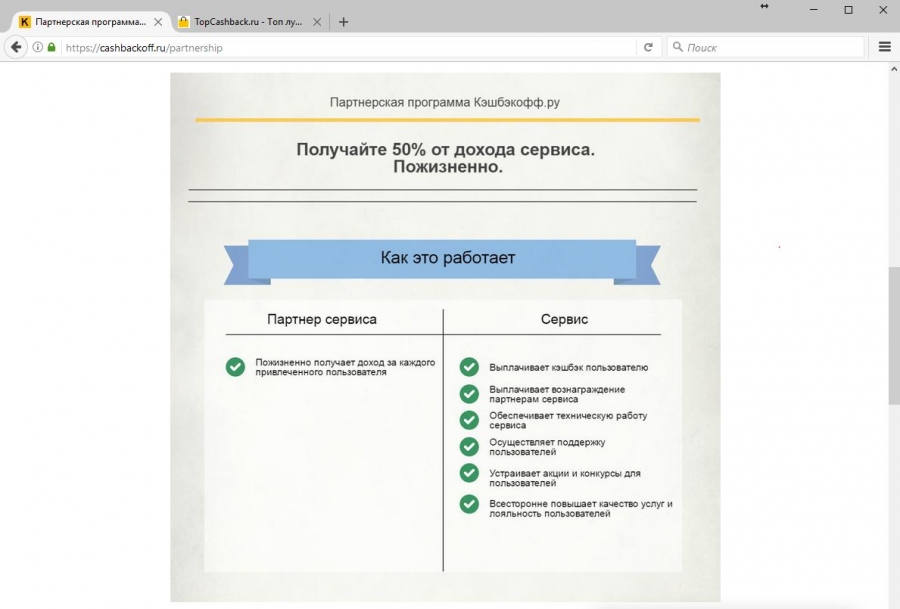Close the Партнерская программа tab
Image resolution: width=900 pixels, height=609 pixels.
158,22
